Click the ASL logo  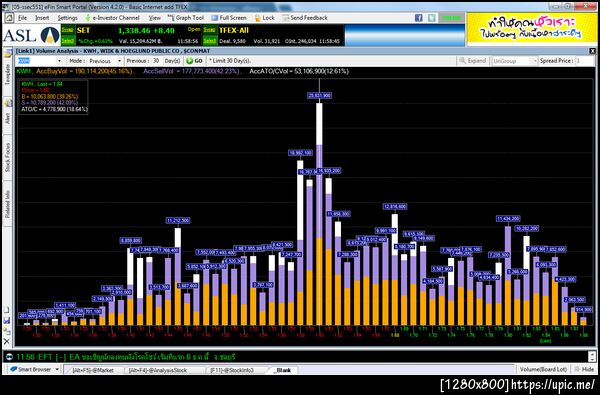(31, 35)
